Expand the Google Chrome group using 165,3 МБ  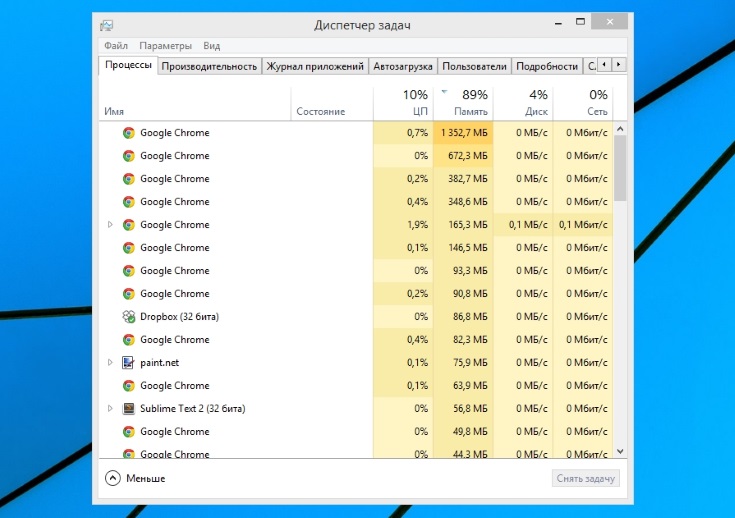tap(110, 225)
